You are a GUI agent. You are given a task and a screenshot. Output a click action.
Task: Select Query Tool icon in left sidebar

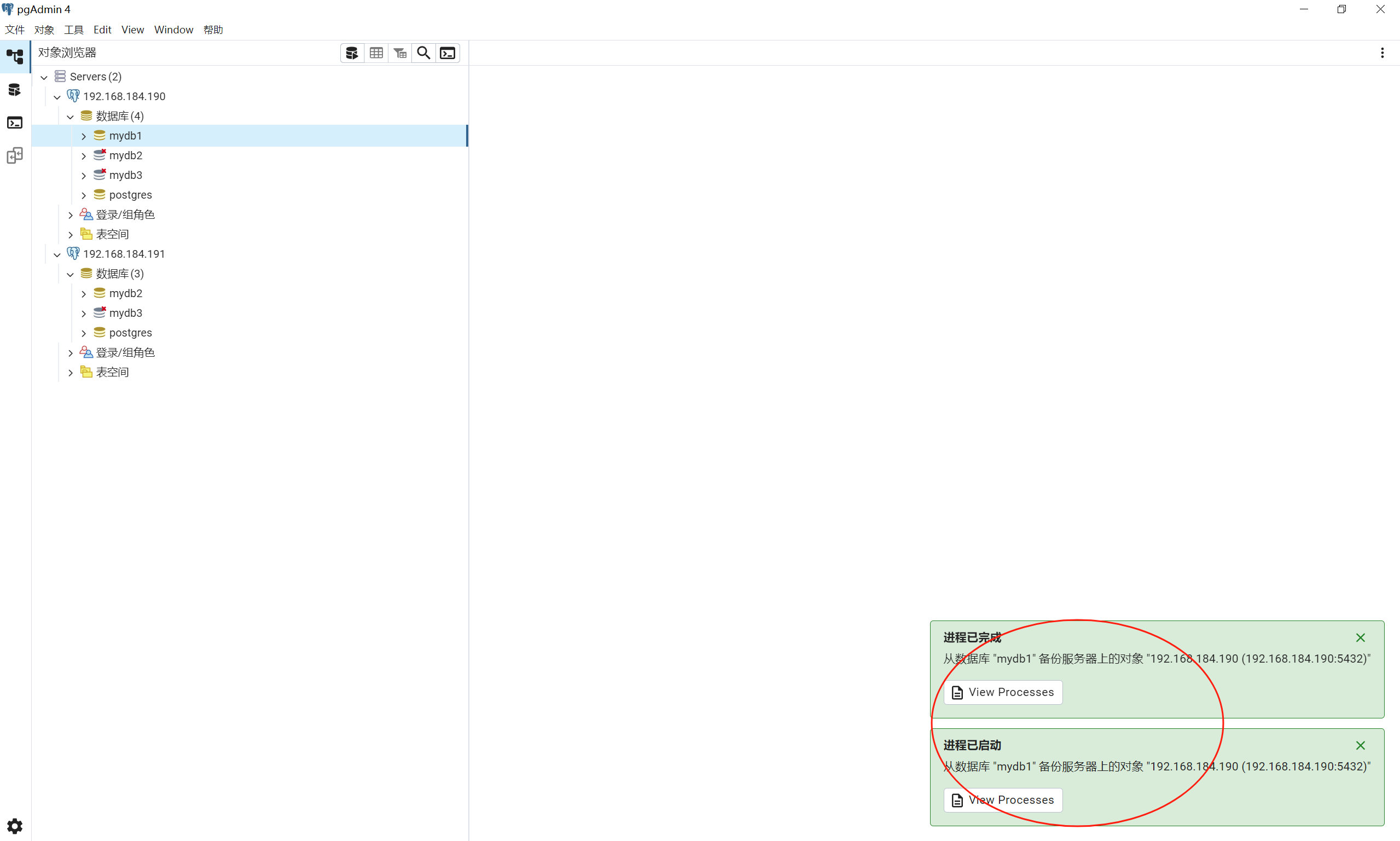click(x=15, y=90)
